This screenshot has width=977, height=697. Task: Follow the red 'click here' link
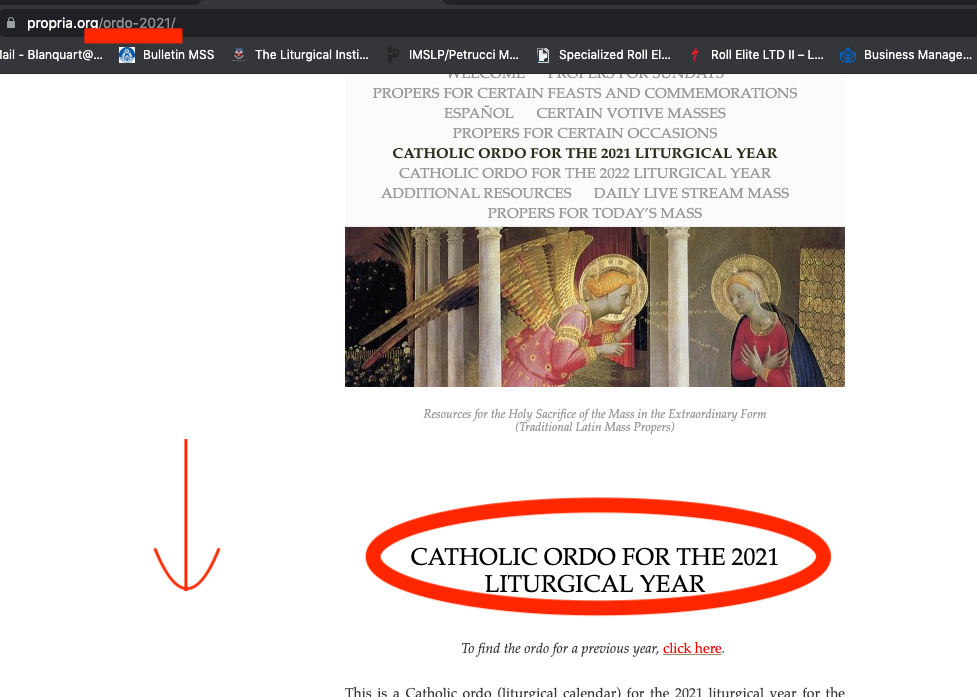pyautogui.click(x=692, y=648)
